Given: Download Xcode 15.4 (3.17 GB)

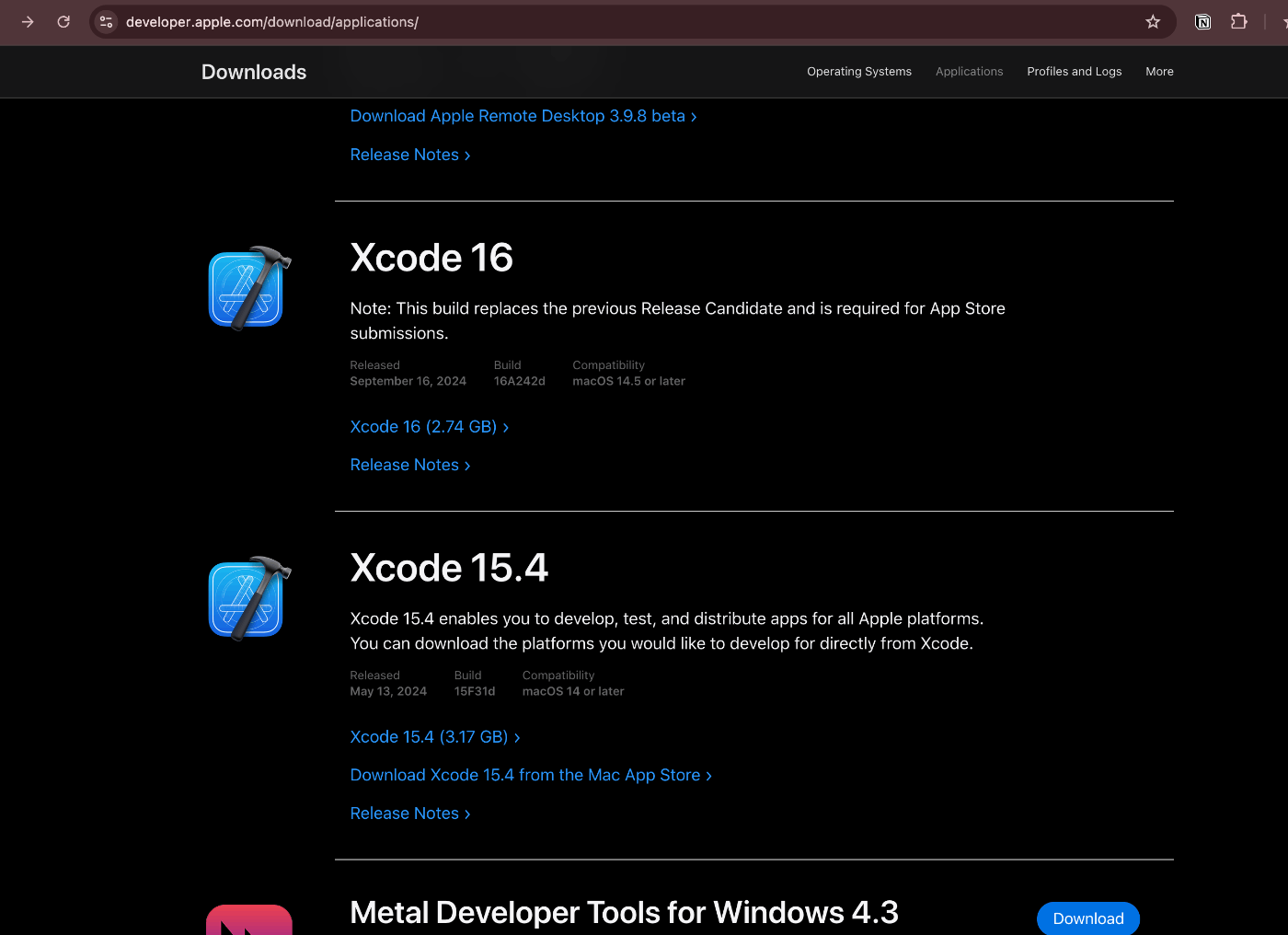Looking at the screenshot, I should pyautogui.click(x=435, y=737).
